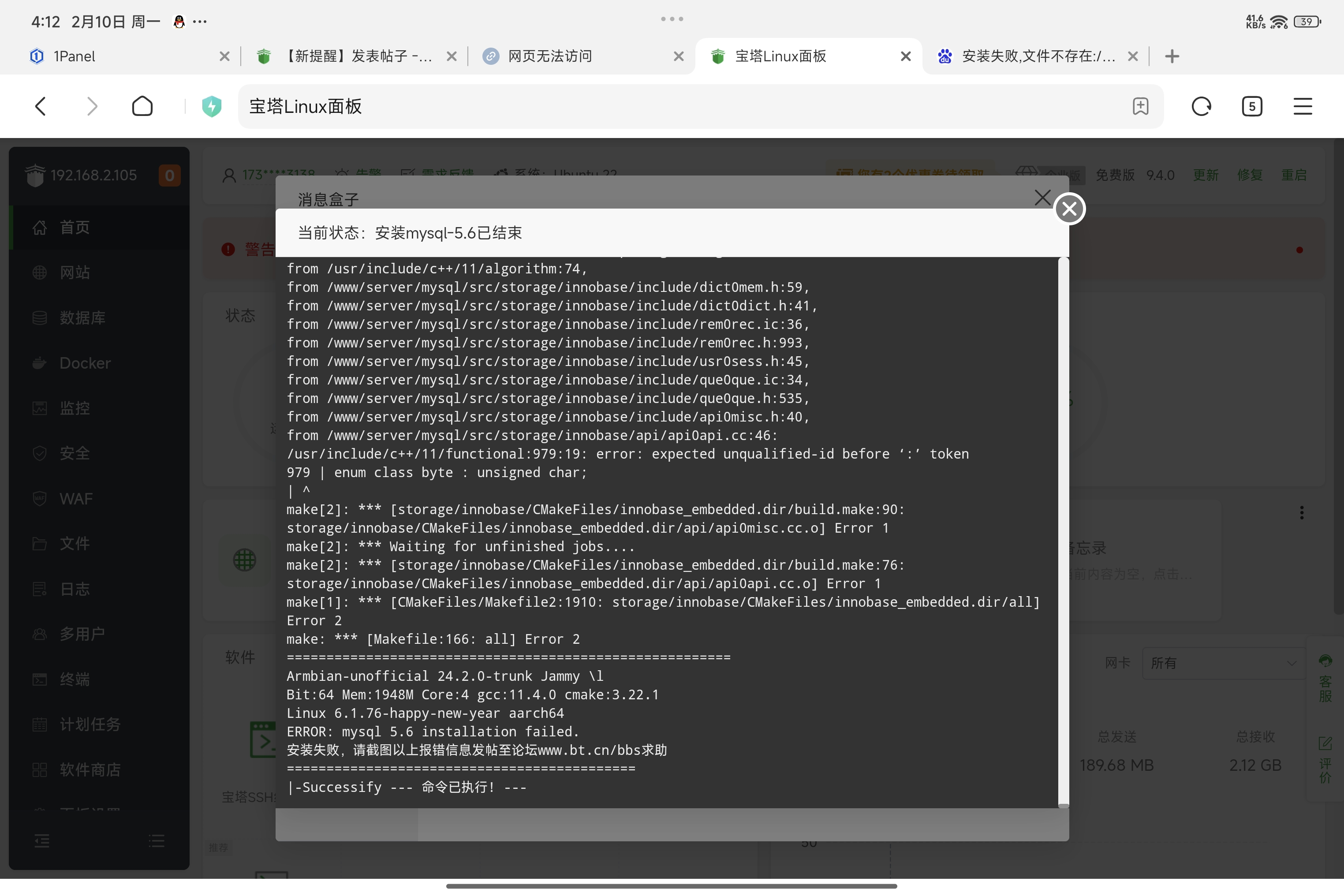Open the browser hamburger menu
This screenshot has height=896, width=1344.
tap(1303, 106)
